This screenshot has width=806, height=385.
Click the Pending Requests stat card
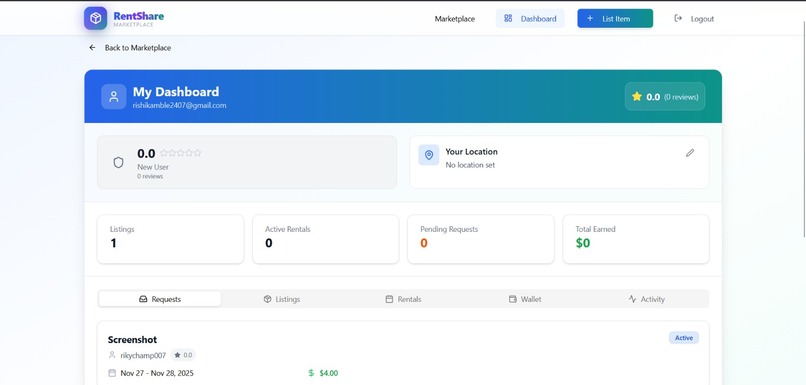[x=481, y=239]
